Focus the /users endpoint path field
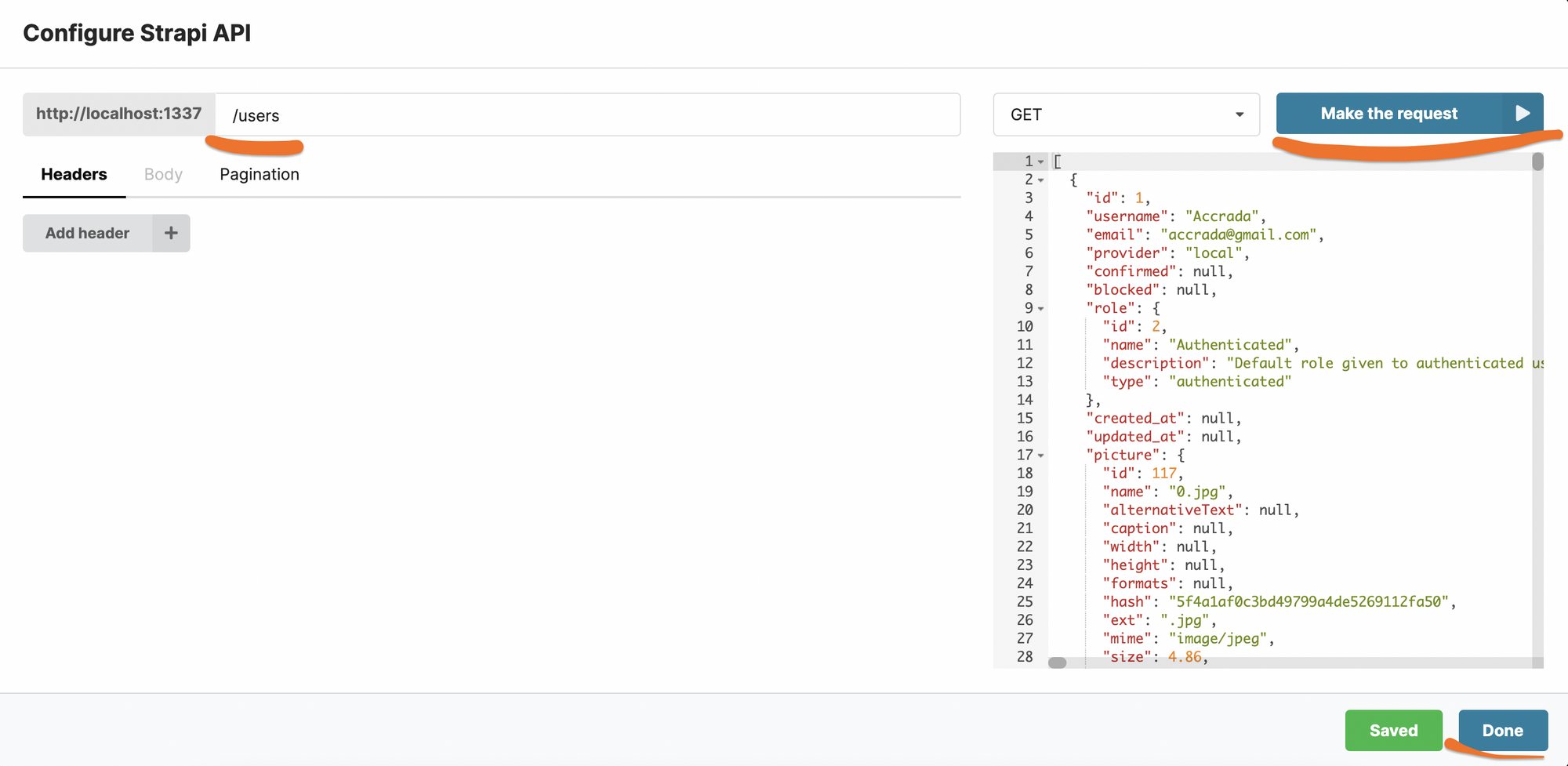 [x=588, y=115]
